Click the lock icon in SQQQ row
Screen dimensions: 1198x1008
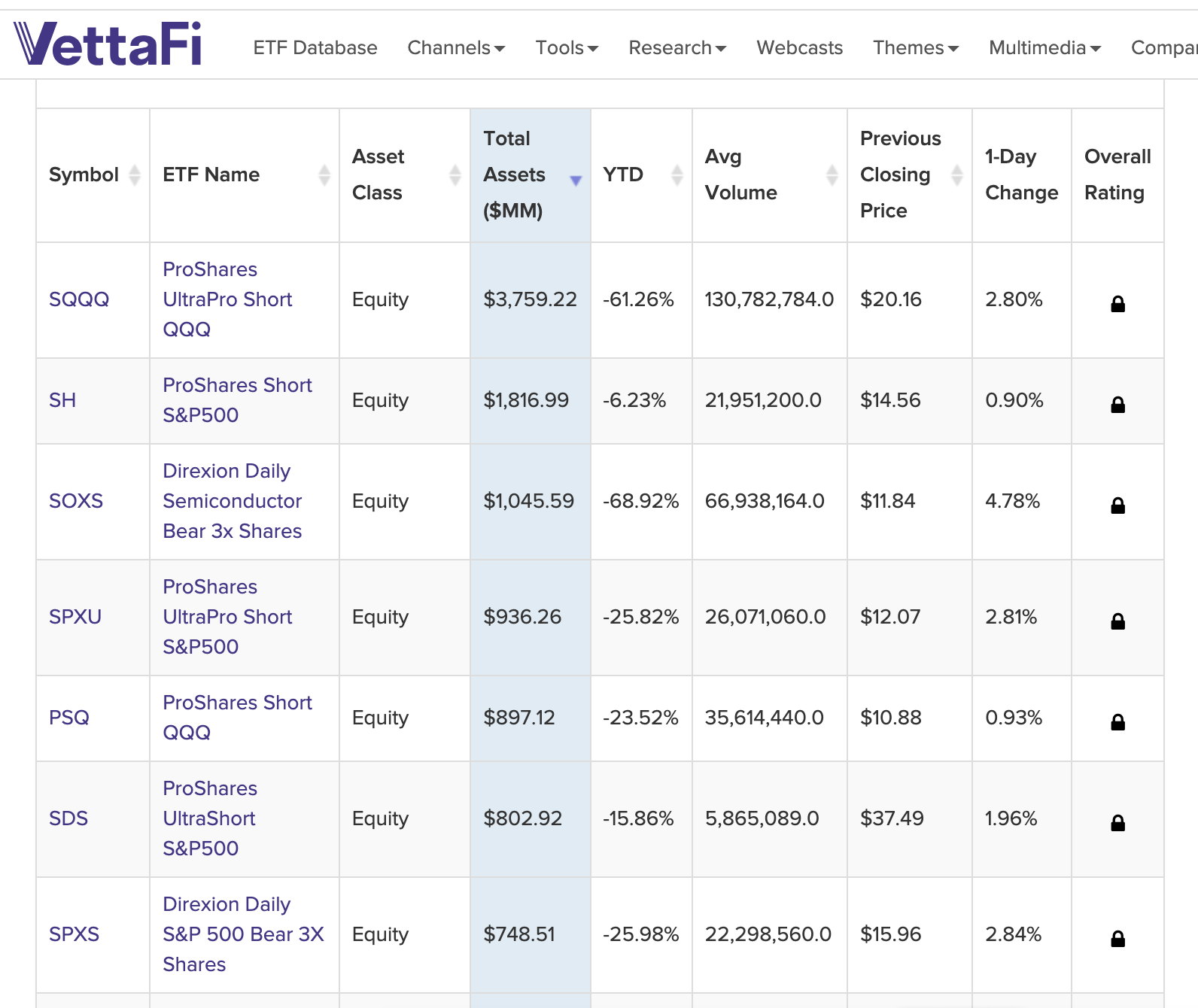click(1117, 304)
